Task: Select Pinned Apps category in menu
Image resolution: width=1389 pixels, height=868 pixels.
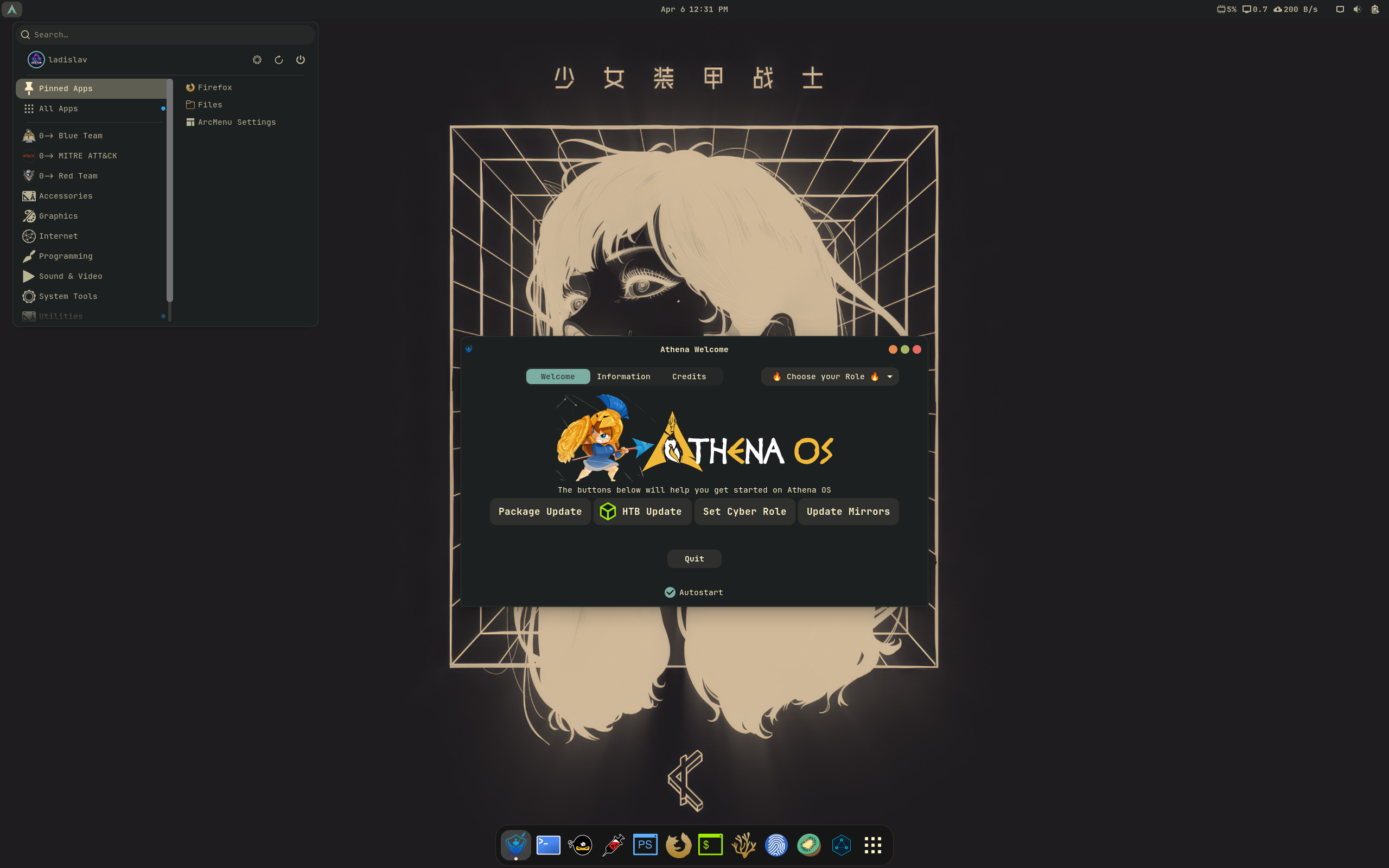Action: pyautogui.click(x=91, y=88)
